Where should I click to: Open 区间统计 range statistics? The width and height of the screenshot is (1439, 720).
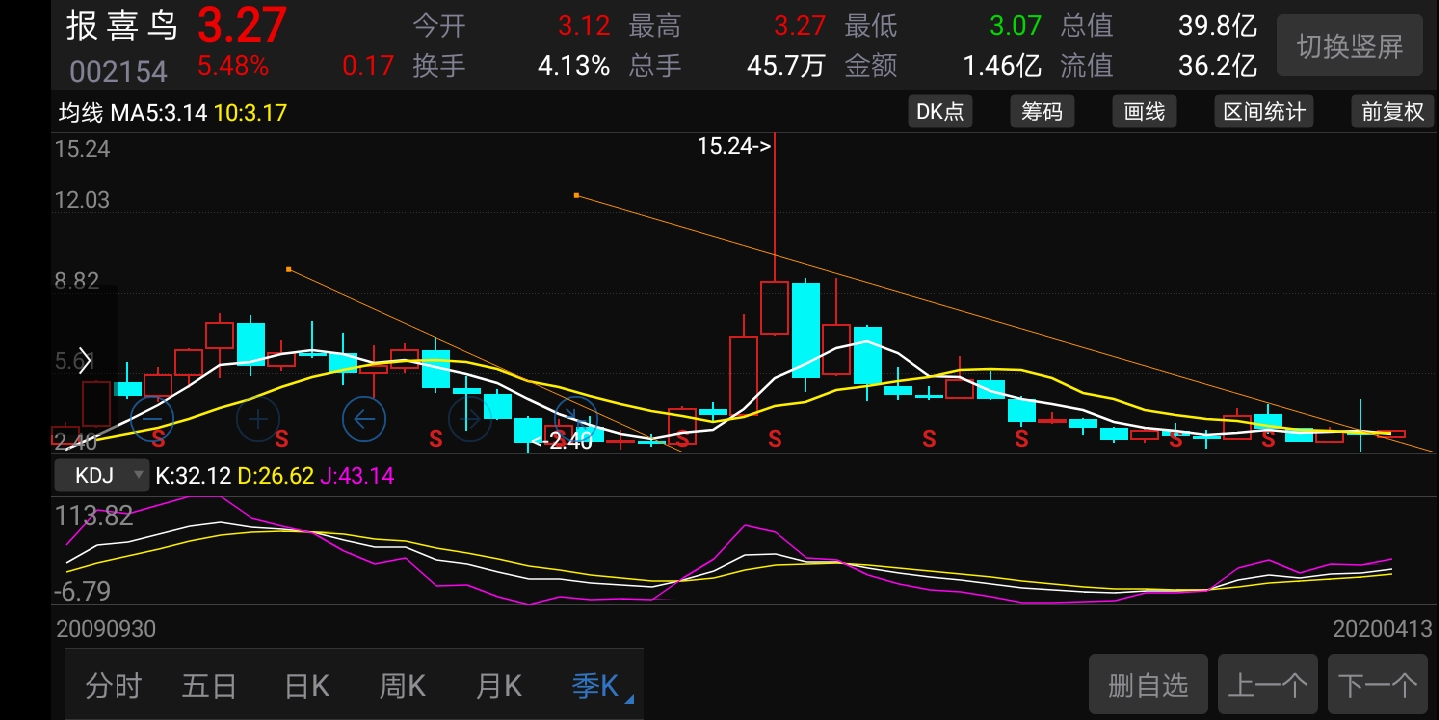point(1264,112)
